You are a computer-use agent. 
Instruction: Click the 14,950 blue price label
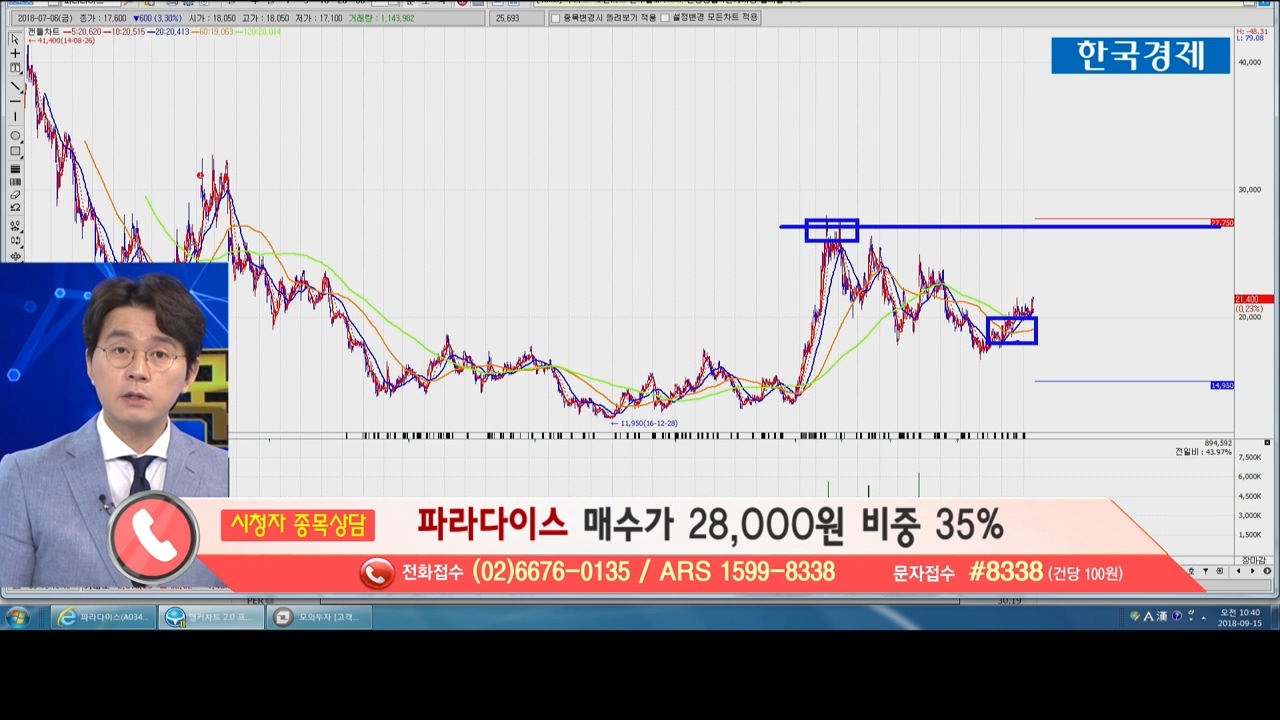click(1221, 385)
